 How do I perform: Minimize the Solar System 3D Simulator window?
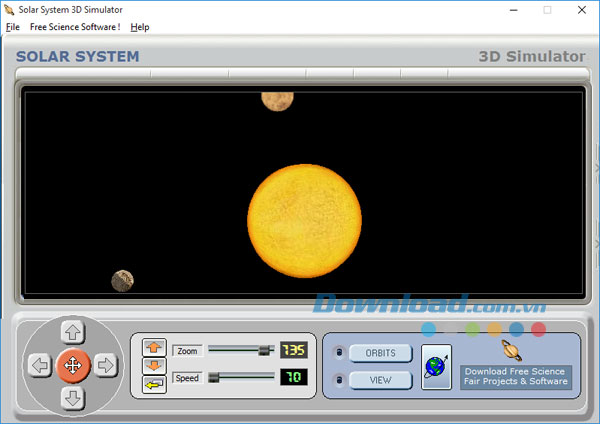pos(514,10)
